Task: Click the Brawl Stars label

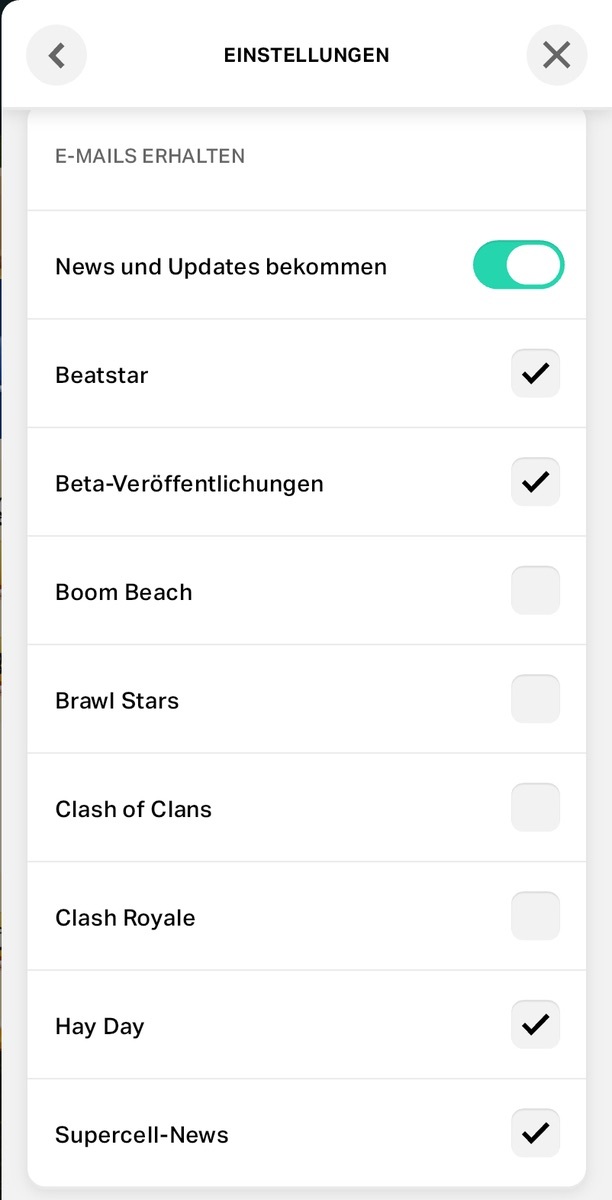Action: [117, 701]
